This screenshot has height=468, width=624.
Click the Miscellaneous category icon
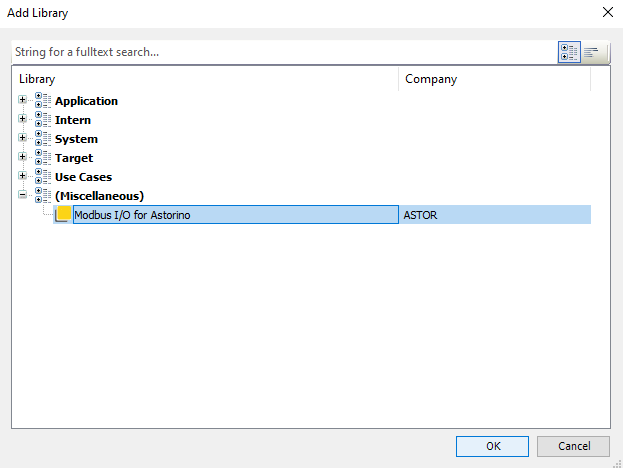(x=43, y=195)
